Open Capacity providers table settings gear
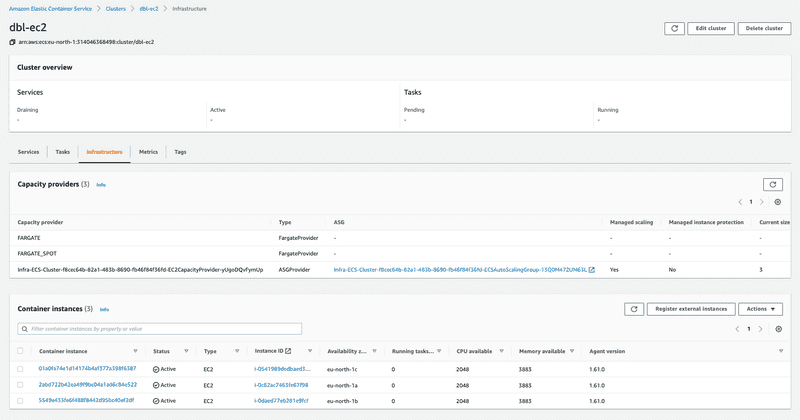 click(x=779, y=202)
